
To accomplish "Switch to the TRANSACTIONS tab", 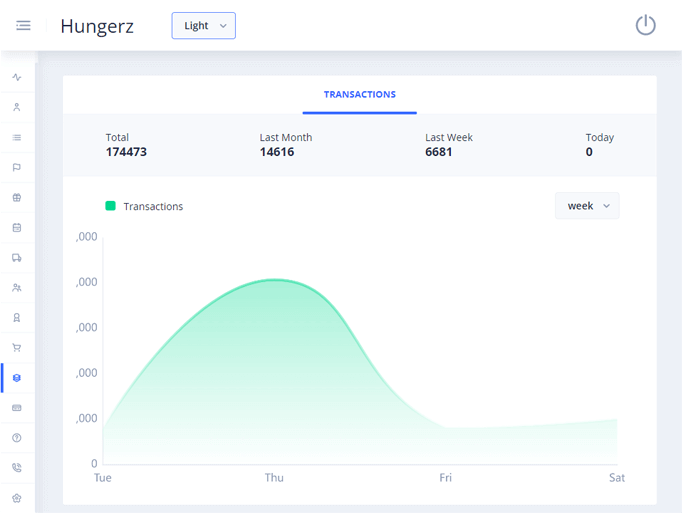I will pos(360,95).
